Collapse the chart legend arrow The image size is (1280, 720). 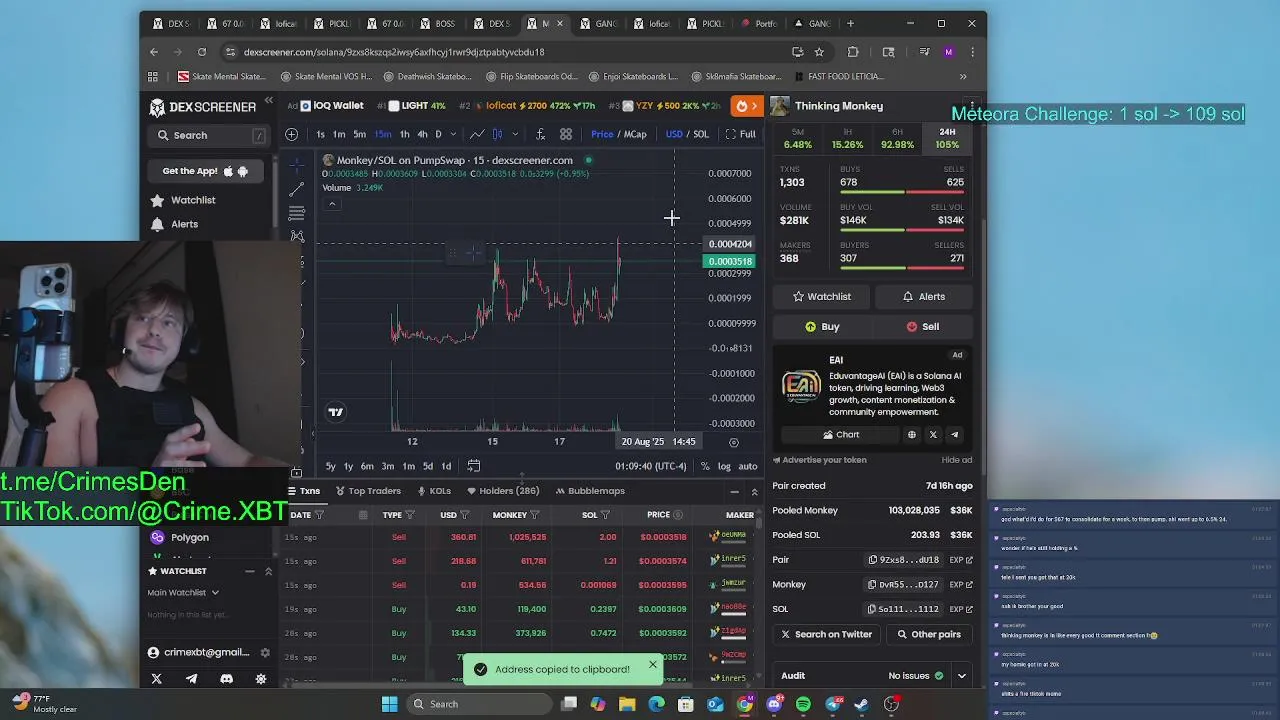tap(332, 204)
